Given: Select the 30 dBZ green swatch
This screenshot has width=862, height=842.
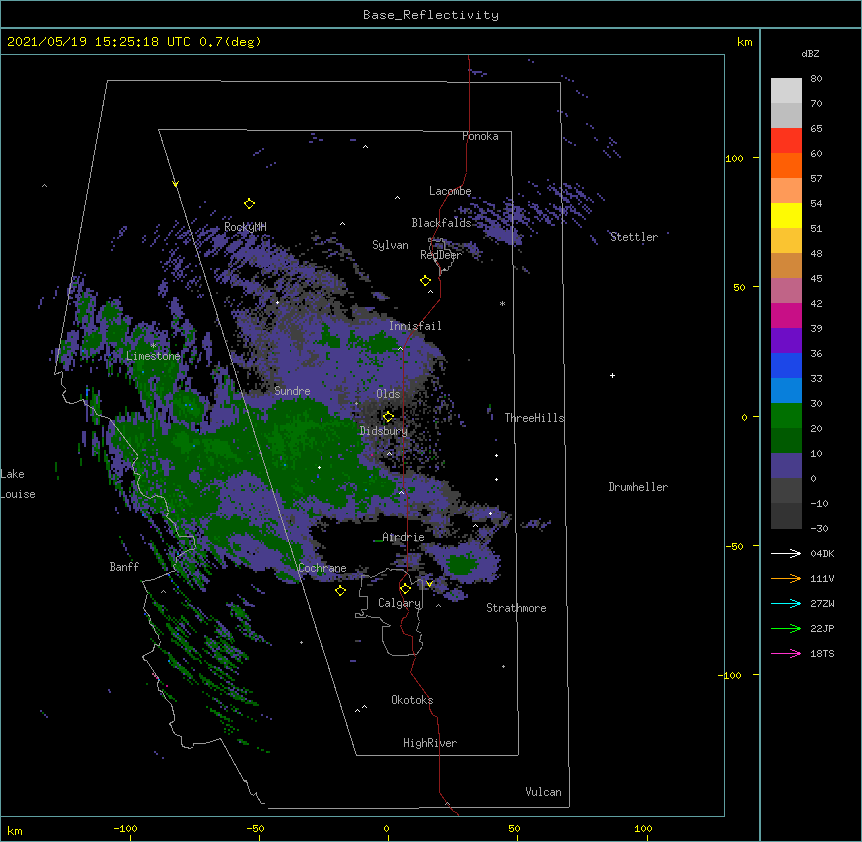Looking at the screenshot, I should point(786,416).
